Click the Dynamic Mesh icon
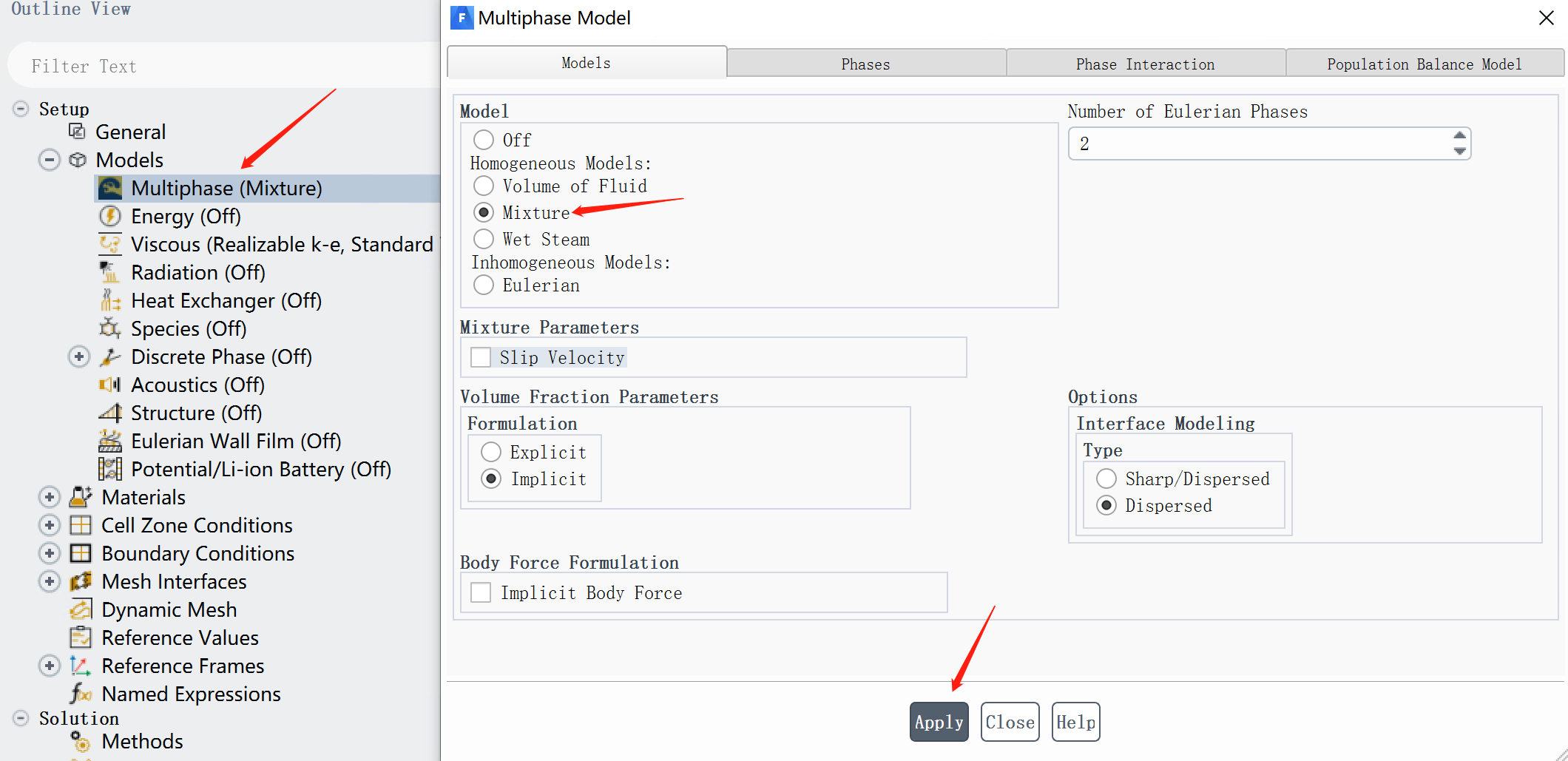The image size is (1568, 761). pyautogui.click(x=81, y=610)
